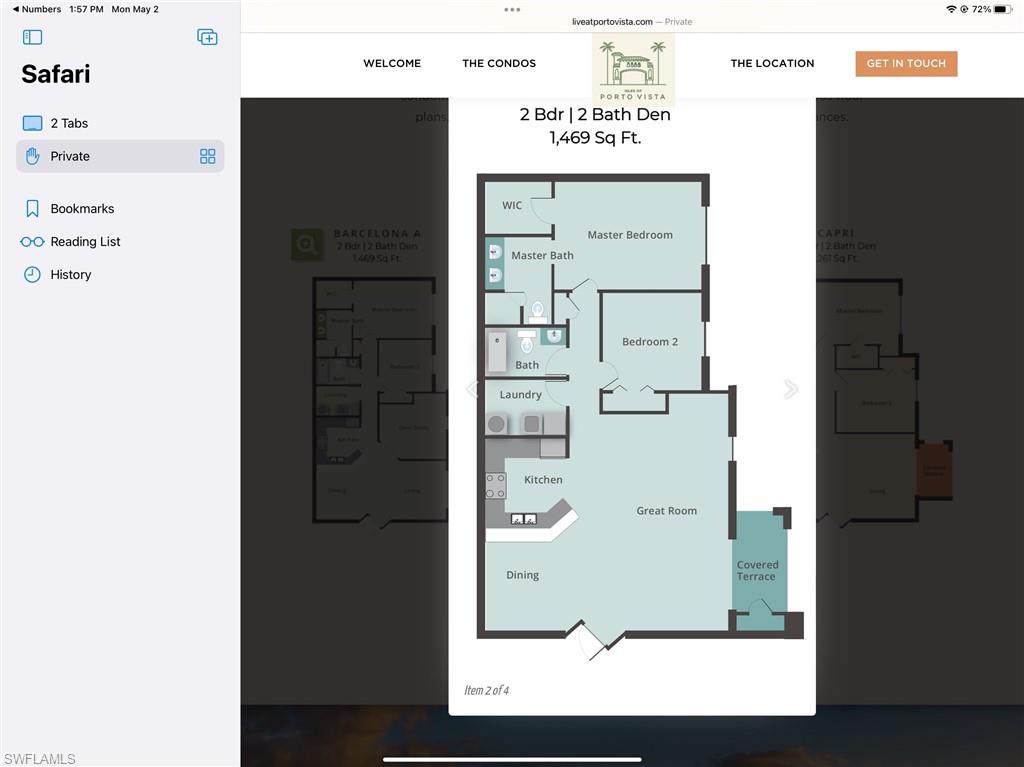Show tab overview grid icon for Private
Image resolution: width=1024 pixels, height=767 pixels.
click(208, 156)
